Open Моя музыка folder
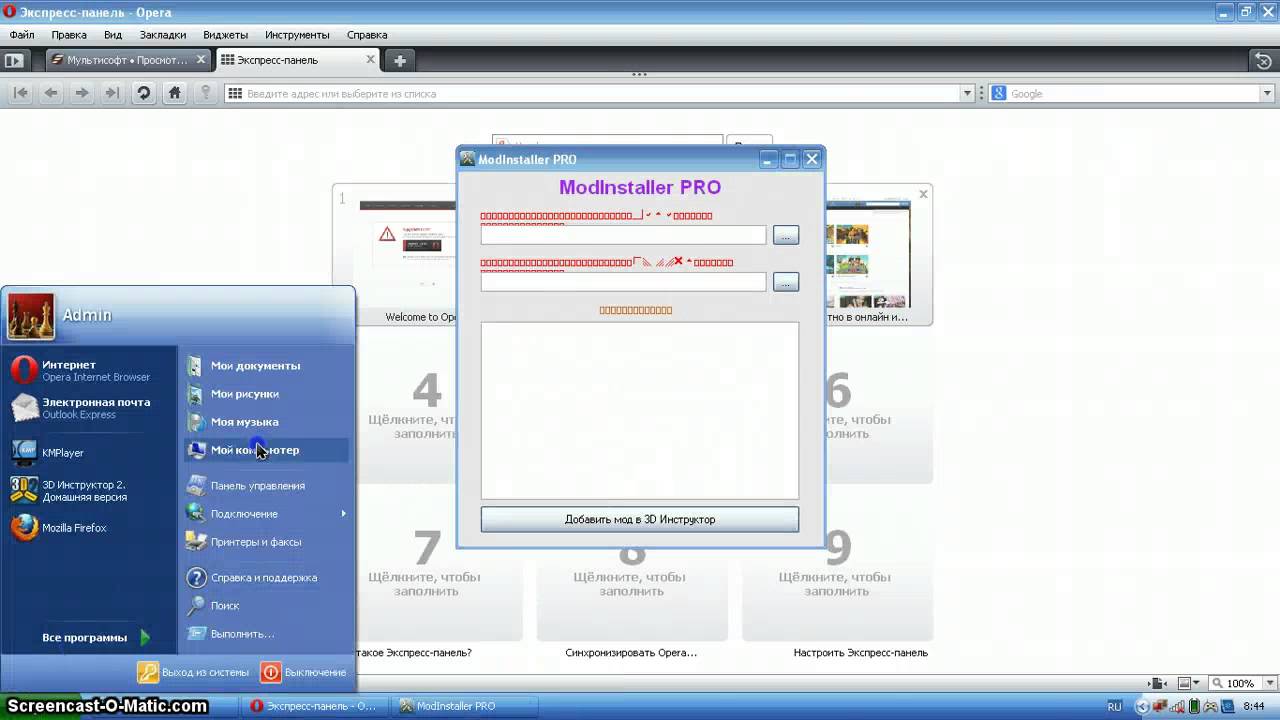Image resolution: width=1280 pixels, height=720 pixels. tap(244, 422)
